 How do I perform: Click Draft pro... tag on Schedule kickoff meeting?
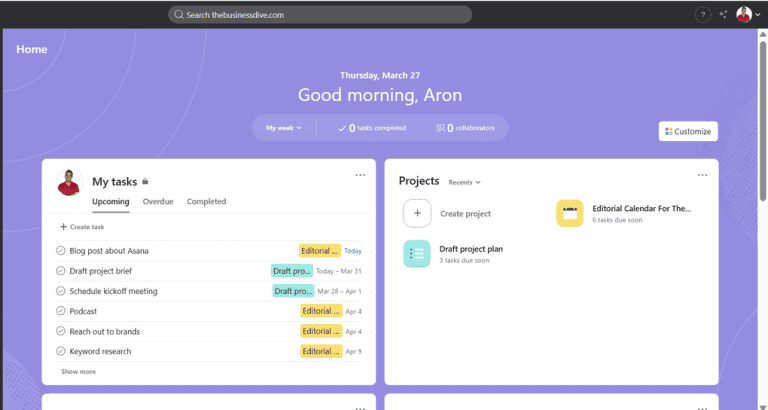tap(293, 291)
